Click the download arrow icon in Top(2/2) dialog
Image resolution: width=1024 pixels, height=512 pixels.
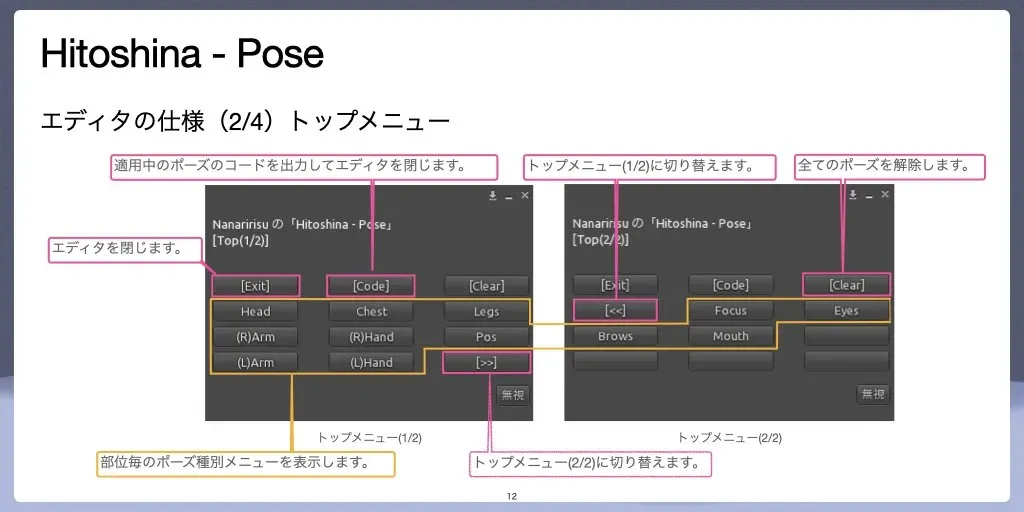pos(852,195)
